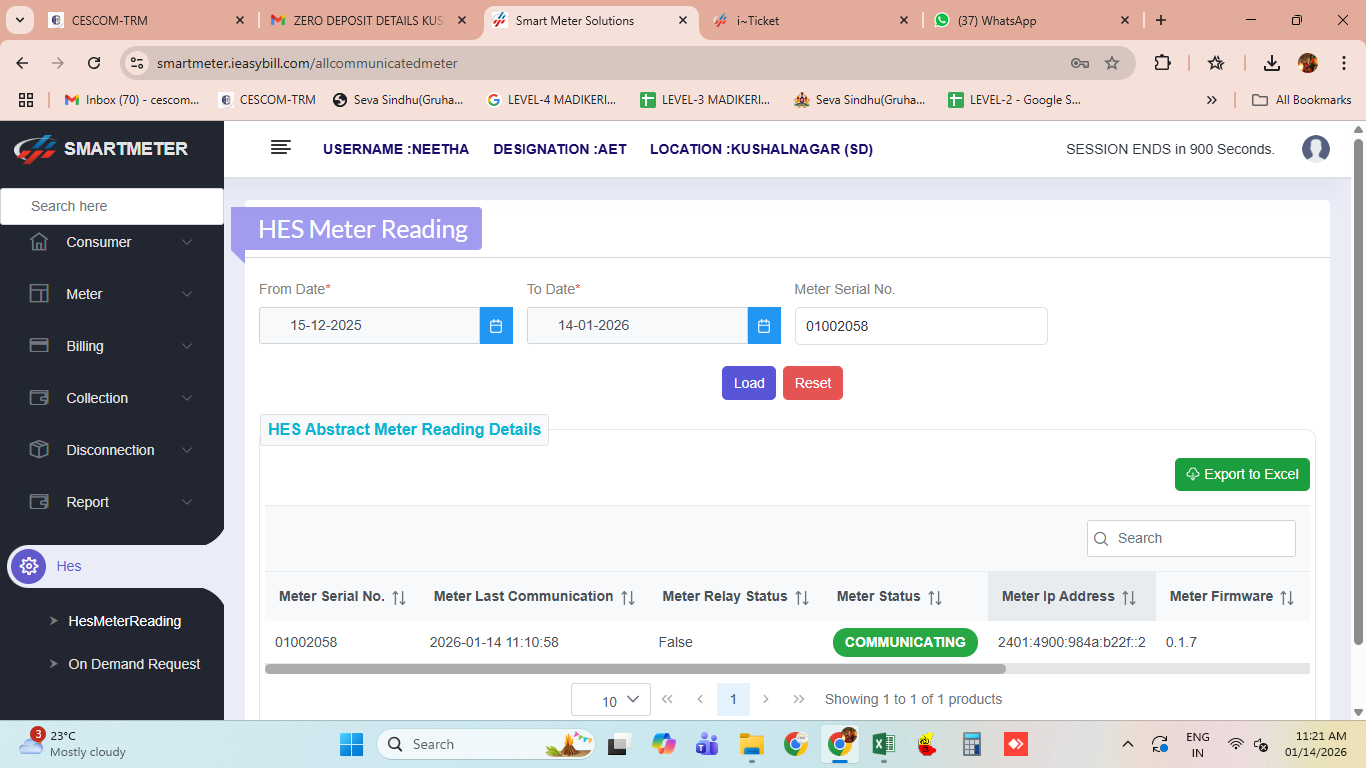Switch to the CESCOM-TRM browser tab
This screenshot has height=768, width=1366.
click(x=147, y=21)
